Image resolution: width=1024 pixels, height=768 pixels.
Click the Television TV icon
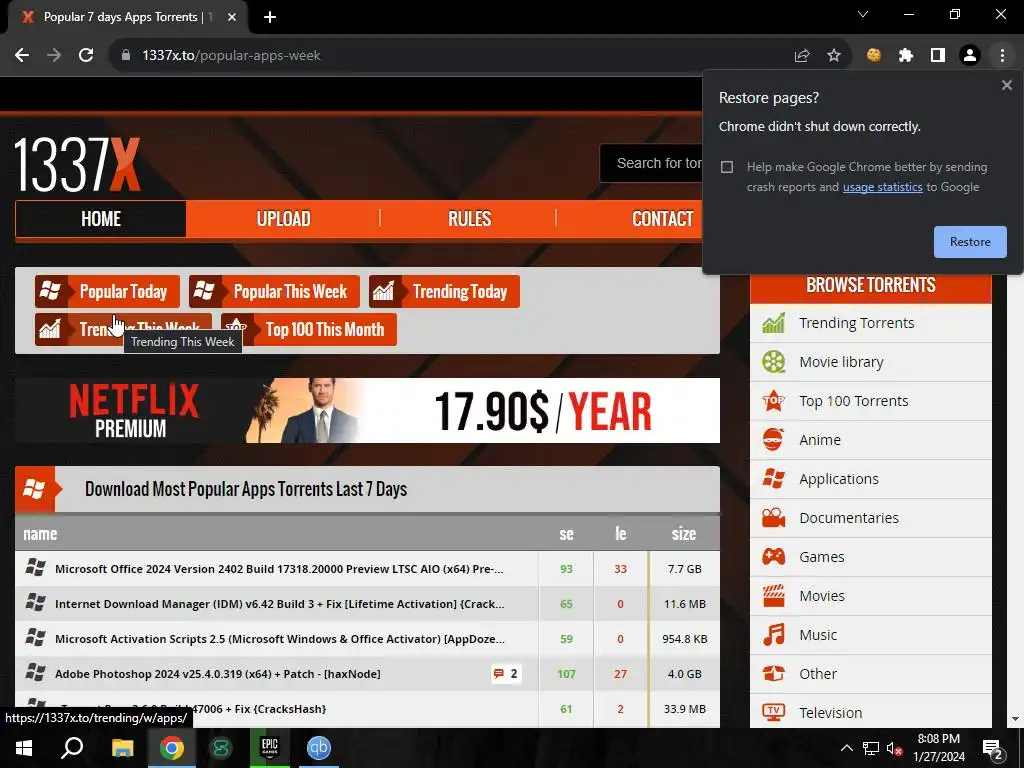point(773,712)
